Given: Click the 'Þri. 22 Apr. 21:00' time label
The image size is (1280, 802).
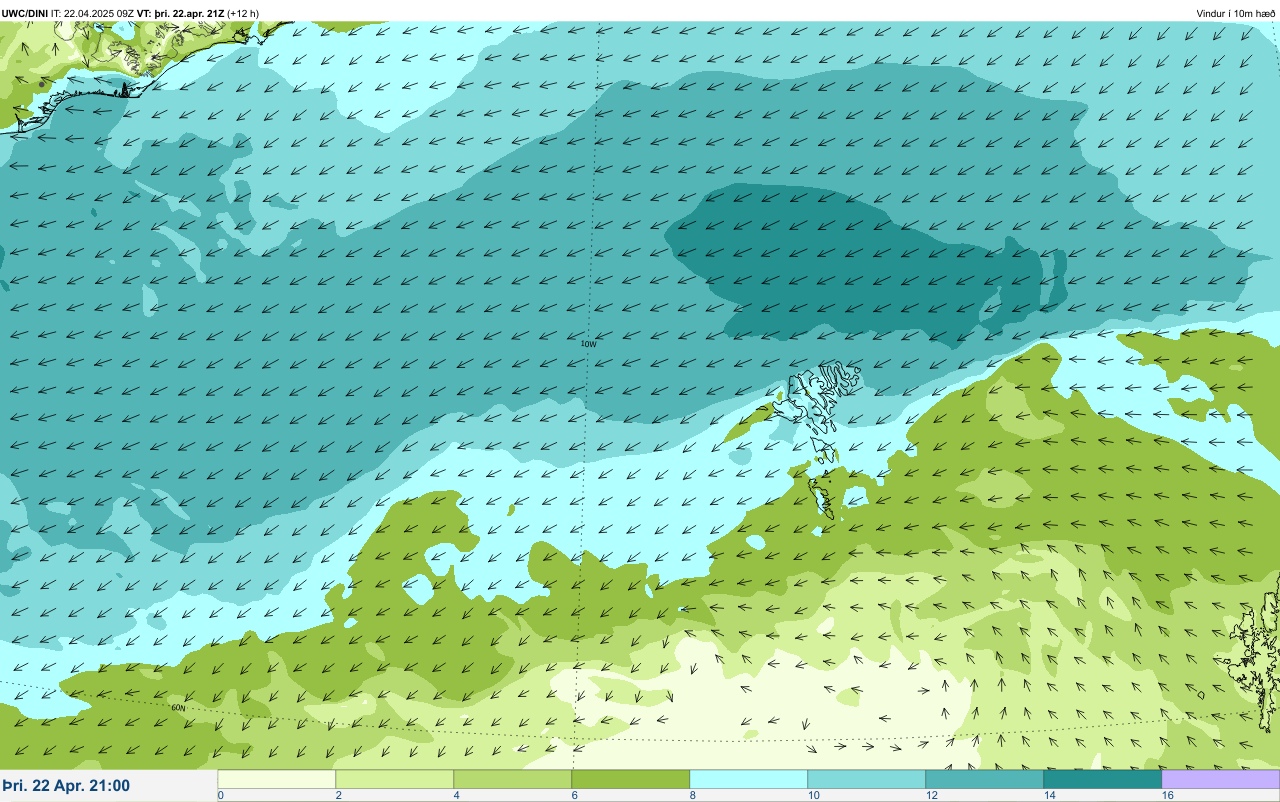Looking at the screenshot, I should 66,786.
